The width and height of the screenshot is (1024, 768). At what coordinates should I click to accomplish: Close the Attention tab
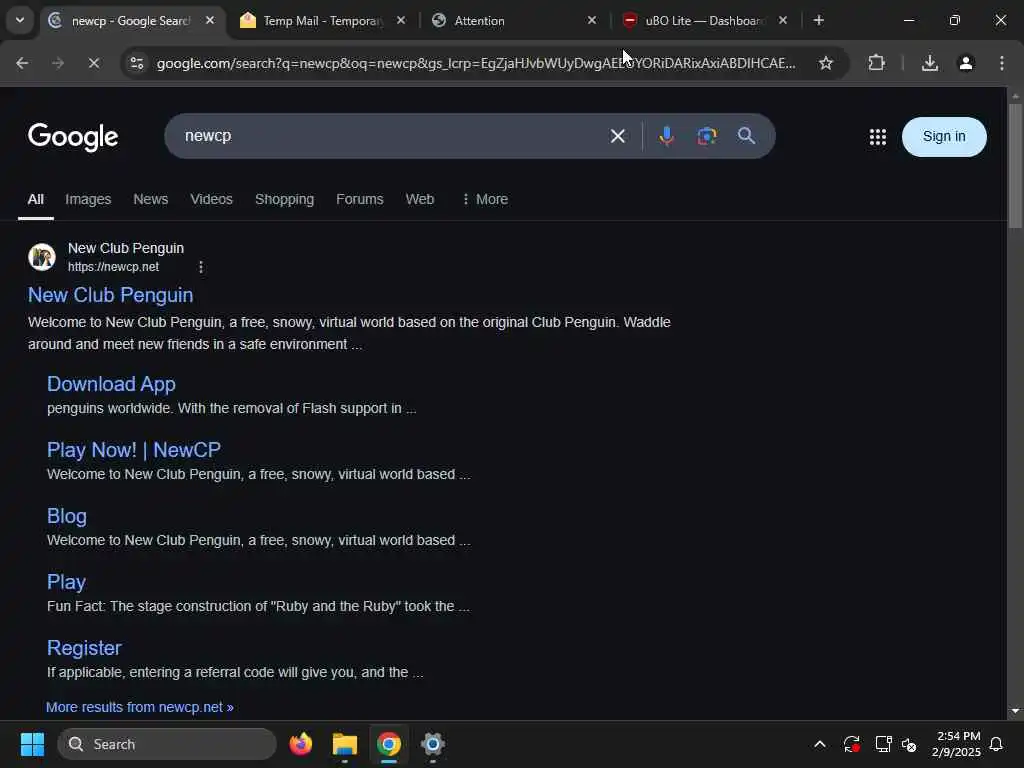(592, 20)
